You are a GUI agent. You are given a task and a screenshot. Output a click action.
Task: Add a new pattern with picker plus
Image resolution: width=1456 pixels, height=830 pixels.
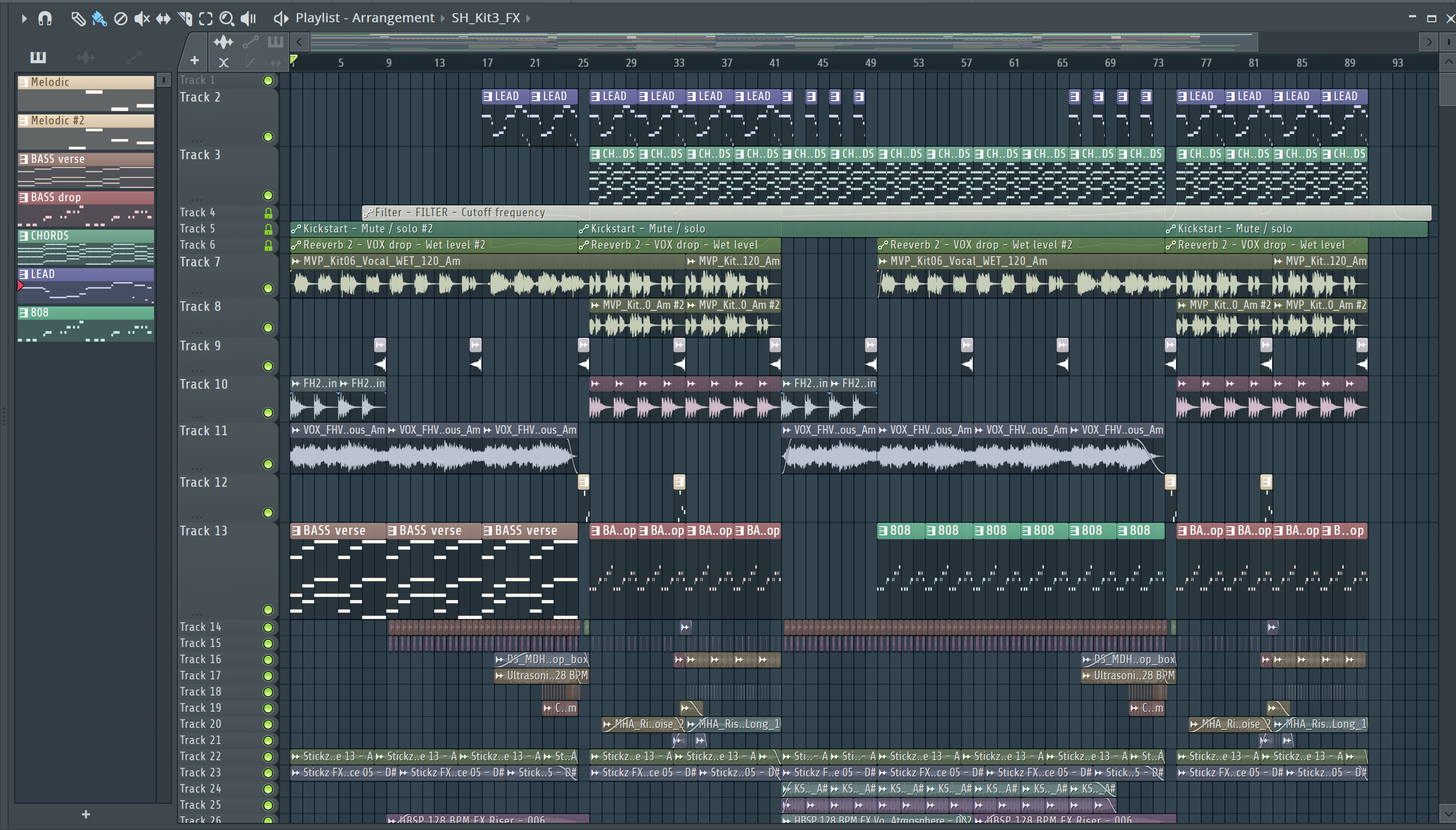click(x=85, y=814)
